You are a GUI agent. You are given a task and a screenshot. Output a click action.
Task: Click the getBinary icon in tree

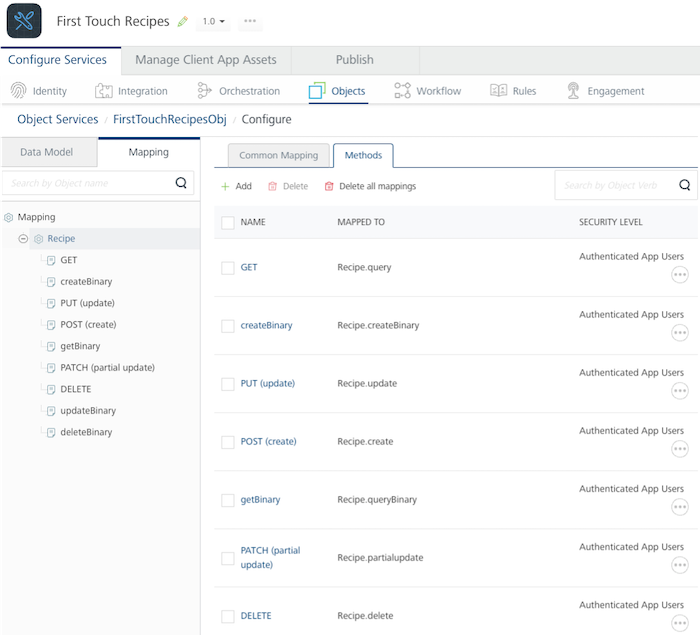tap(51, 347)
